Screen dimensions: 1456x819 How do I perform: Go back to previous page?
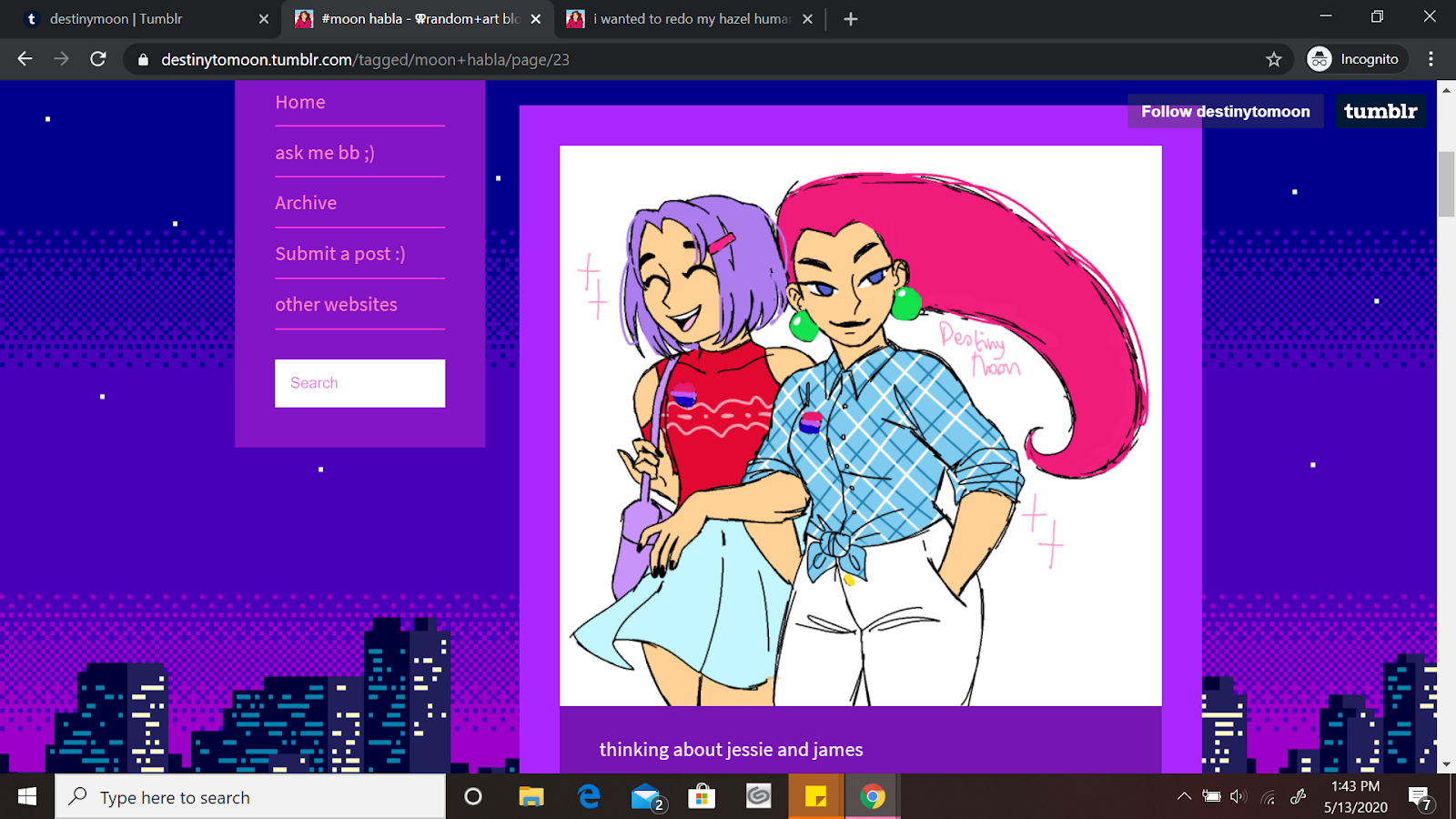click(25, 59)
